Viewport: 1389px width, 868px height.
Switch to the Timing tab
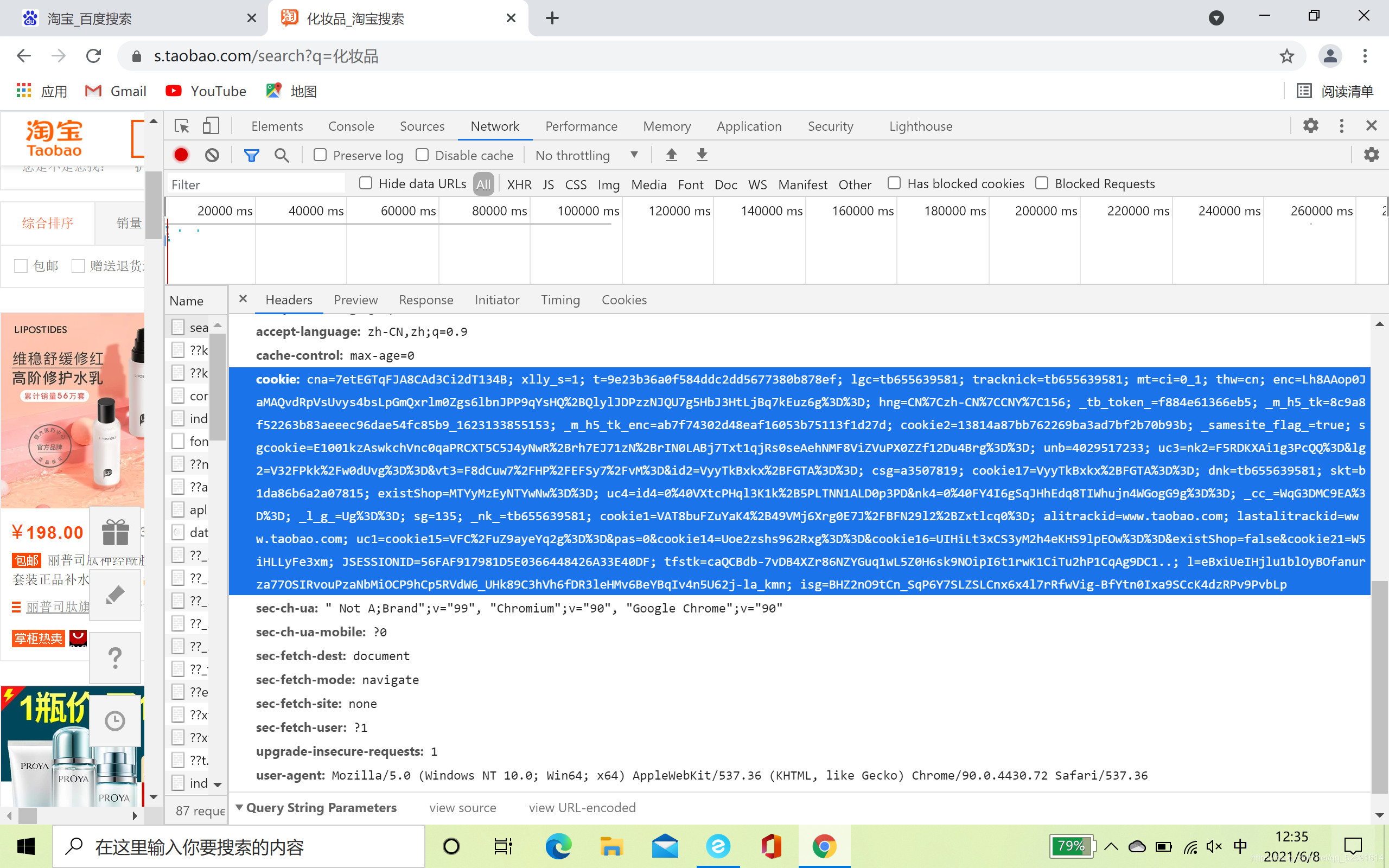(560, 300)
